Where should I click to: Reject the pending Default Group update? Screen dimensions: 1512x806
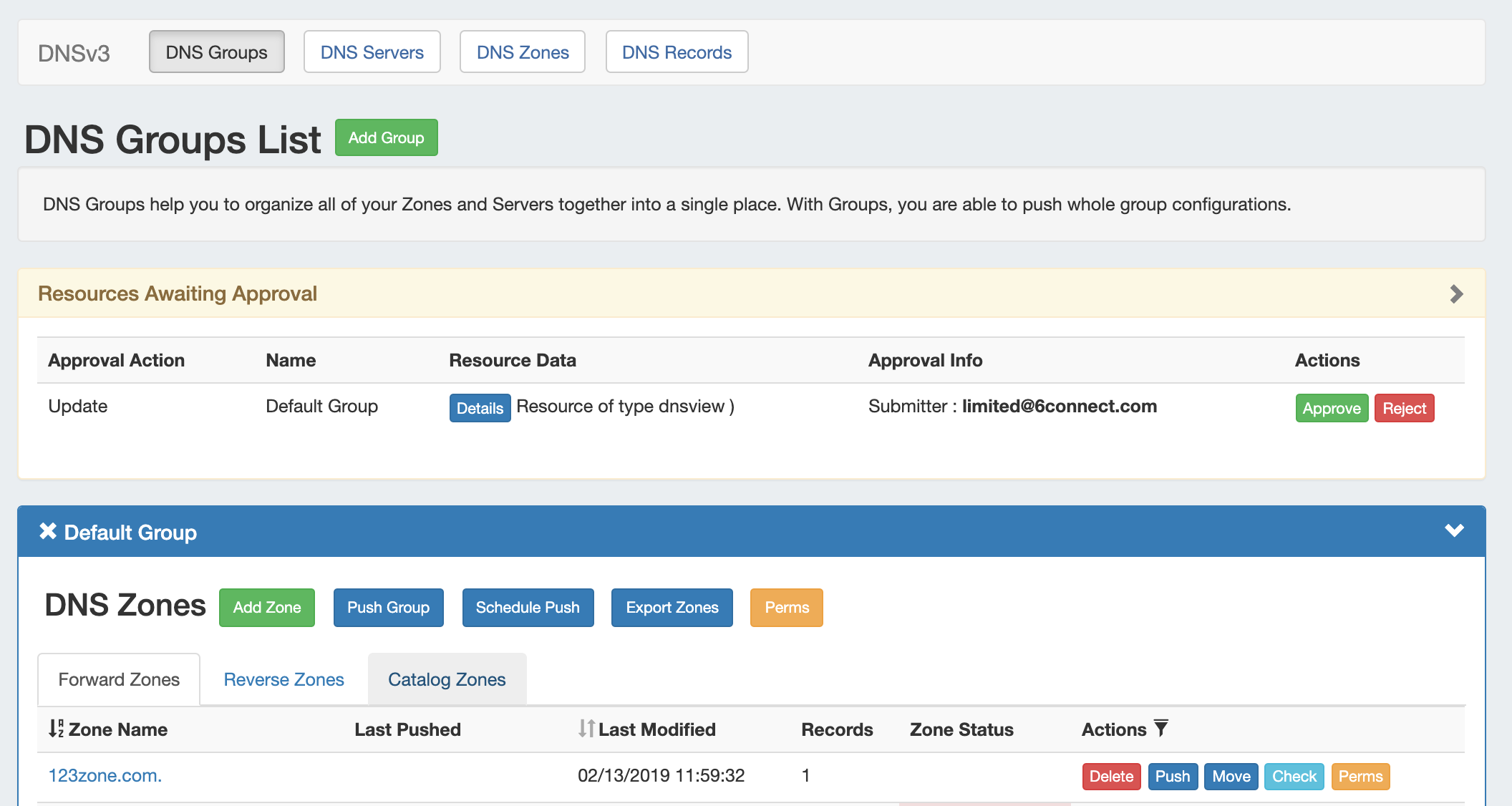pos(1404,408)
